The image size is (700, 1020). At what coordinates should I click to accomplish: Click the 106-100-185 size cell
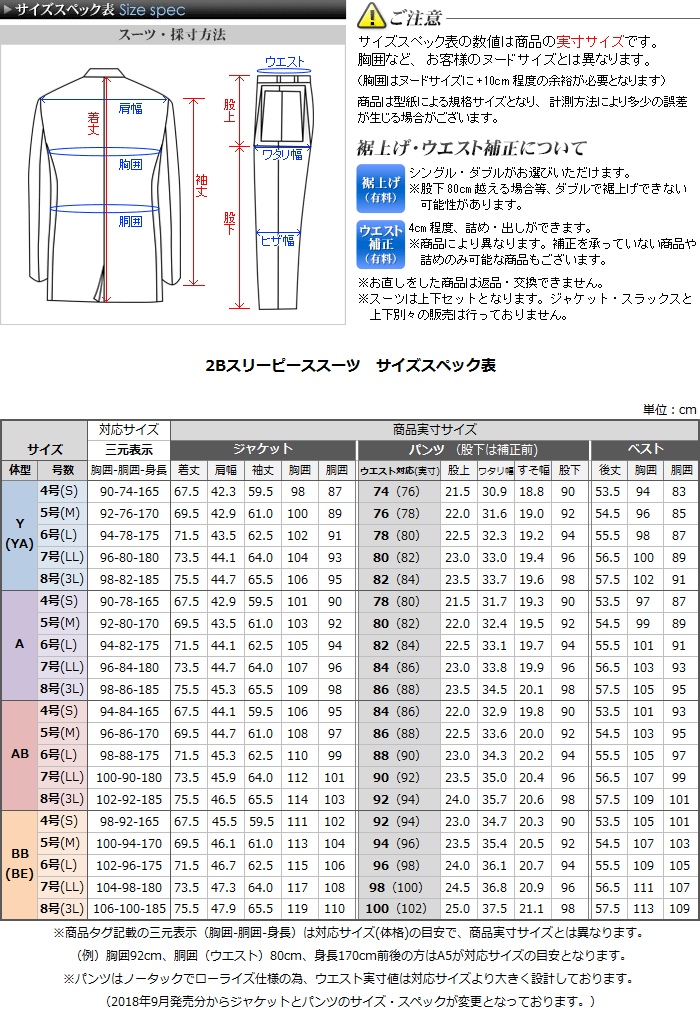[x=129, y=908]
